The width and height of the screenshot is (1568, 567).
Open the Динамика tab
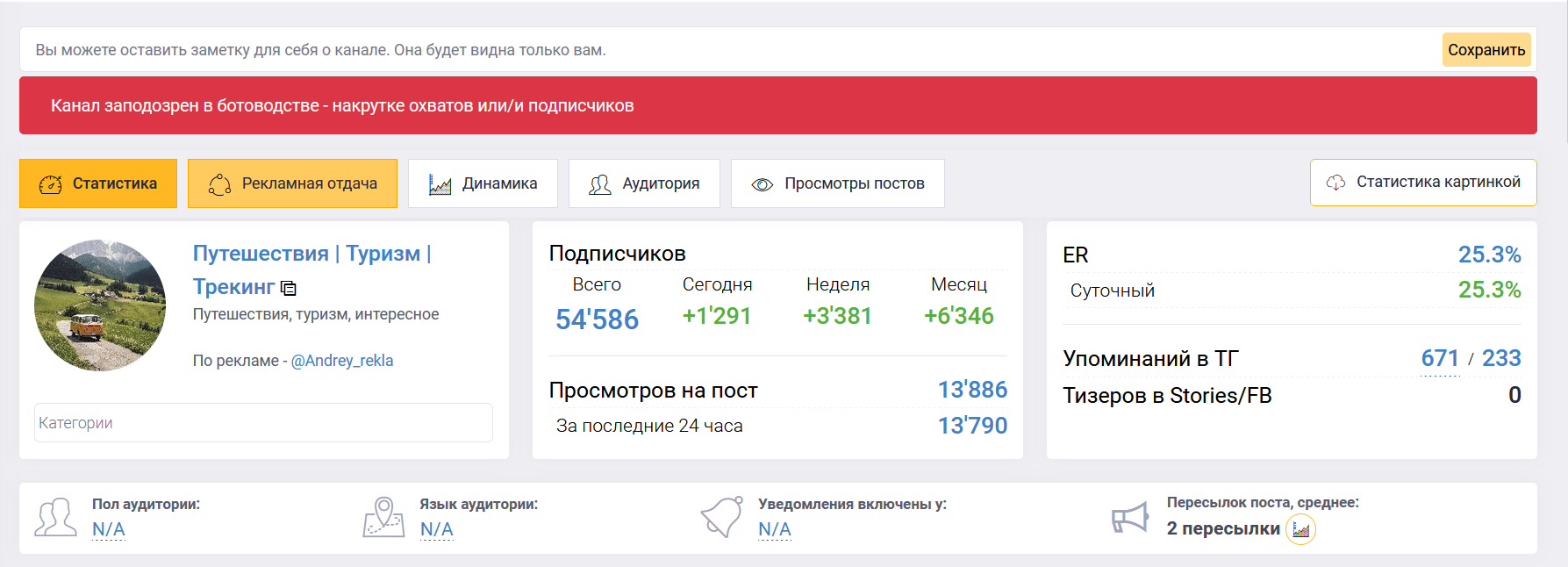pyautogui.click(x=483, y=183)
